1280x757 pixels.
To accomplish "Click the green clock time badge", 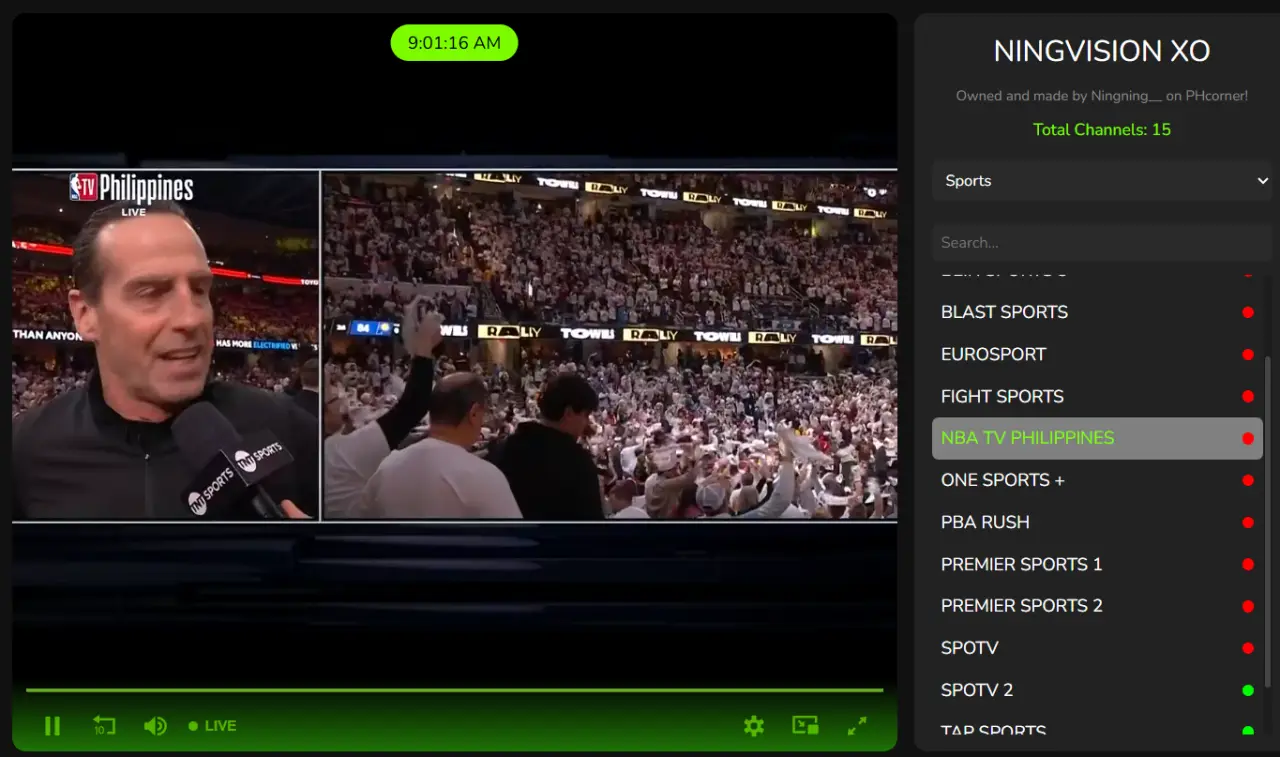I will [454, 43].
